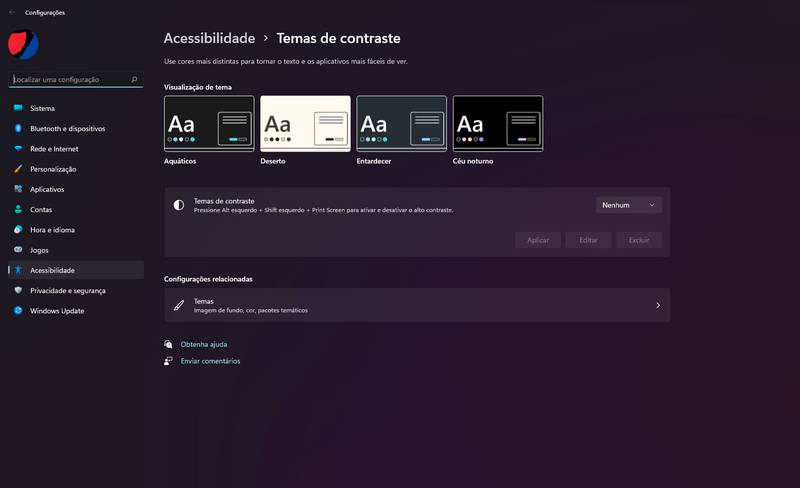Click the half-circle contrast icon
The image size is (800, 488).
click(x=179, y=205)
